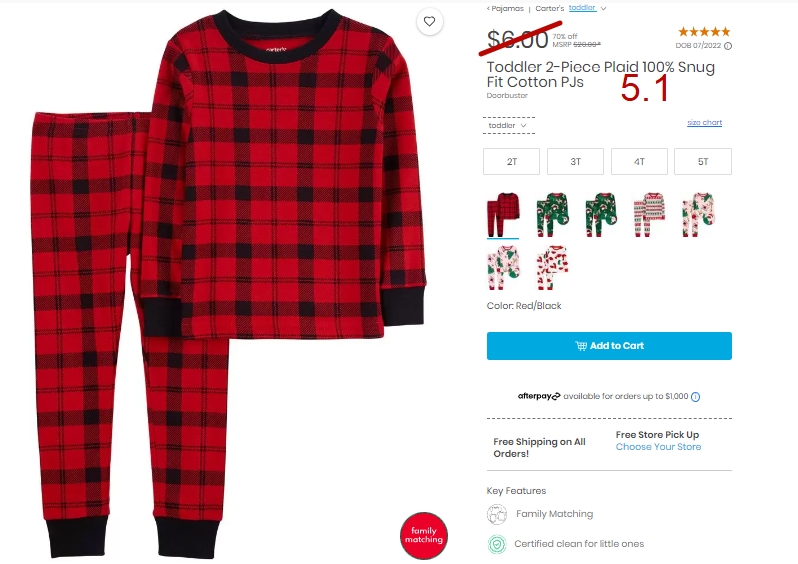This screenshot has width=798, height=564.
Task: Expand the toddler size-range dropdown
Action: pyautogui.click(x=508, y=125)
